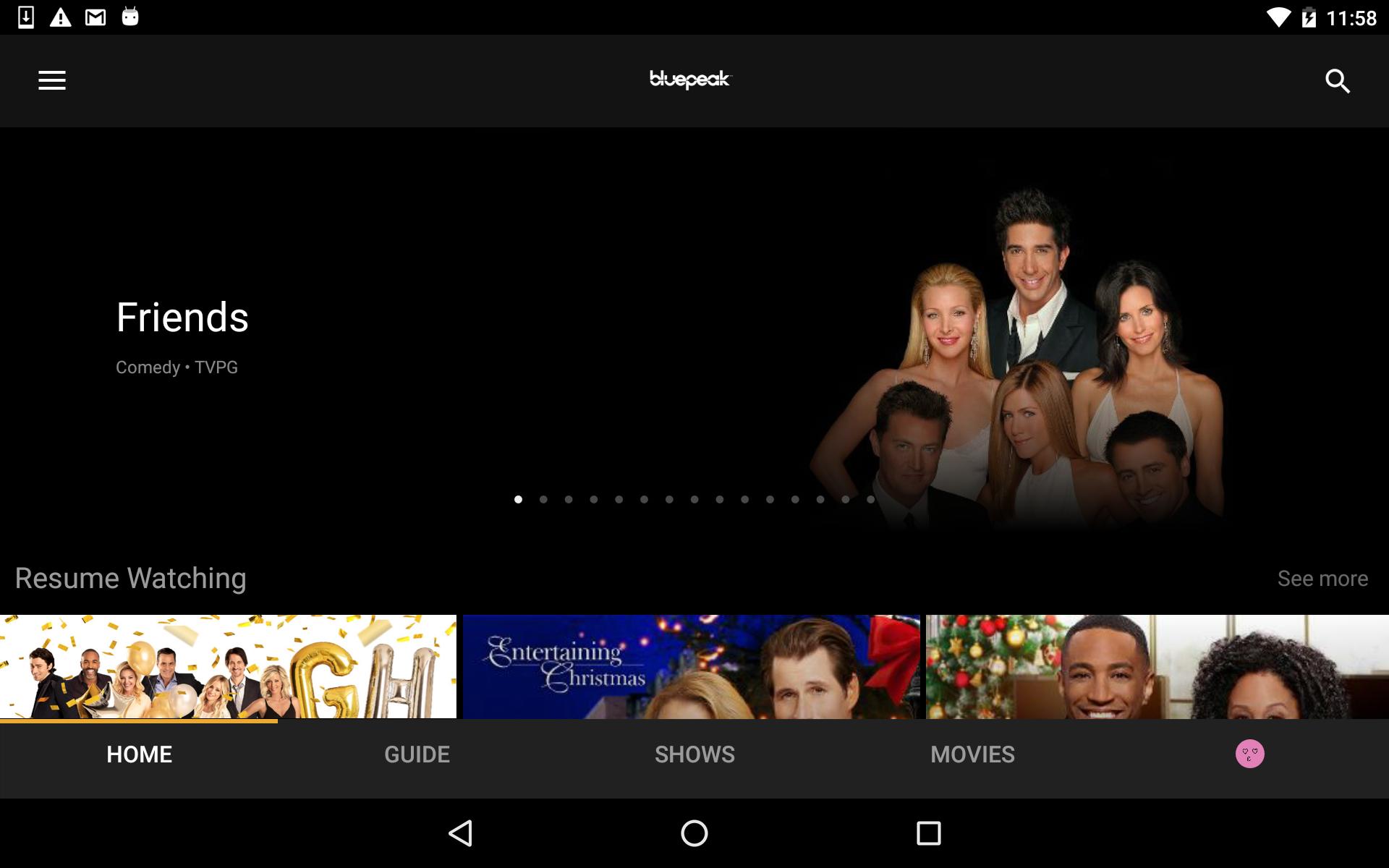Switch to the GUIDE tab
This screenshot has height=868, width=1389.
point(417,754)
